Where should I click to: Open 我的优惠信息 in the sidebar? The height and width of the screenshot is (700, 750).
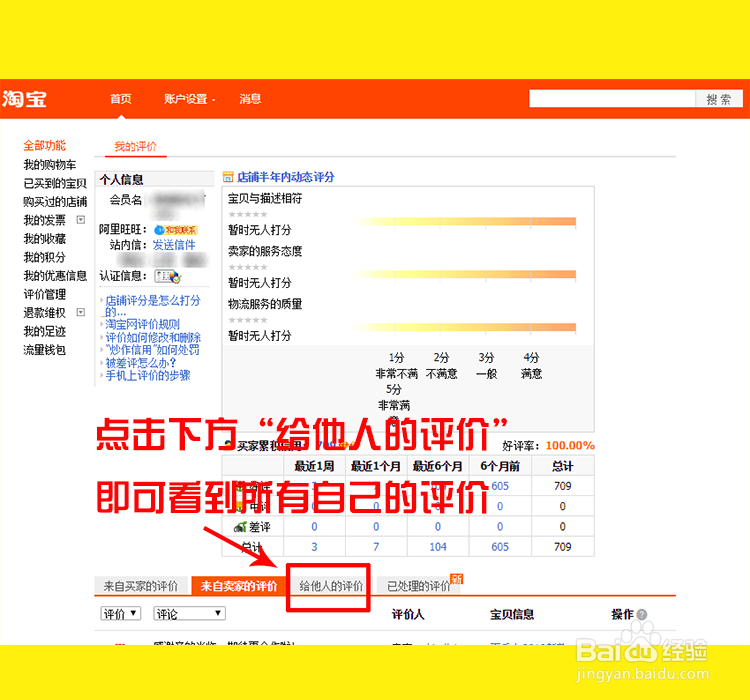coord(55,276)
